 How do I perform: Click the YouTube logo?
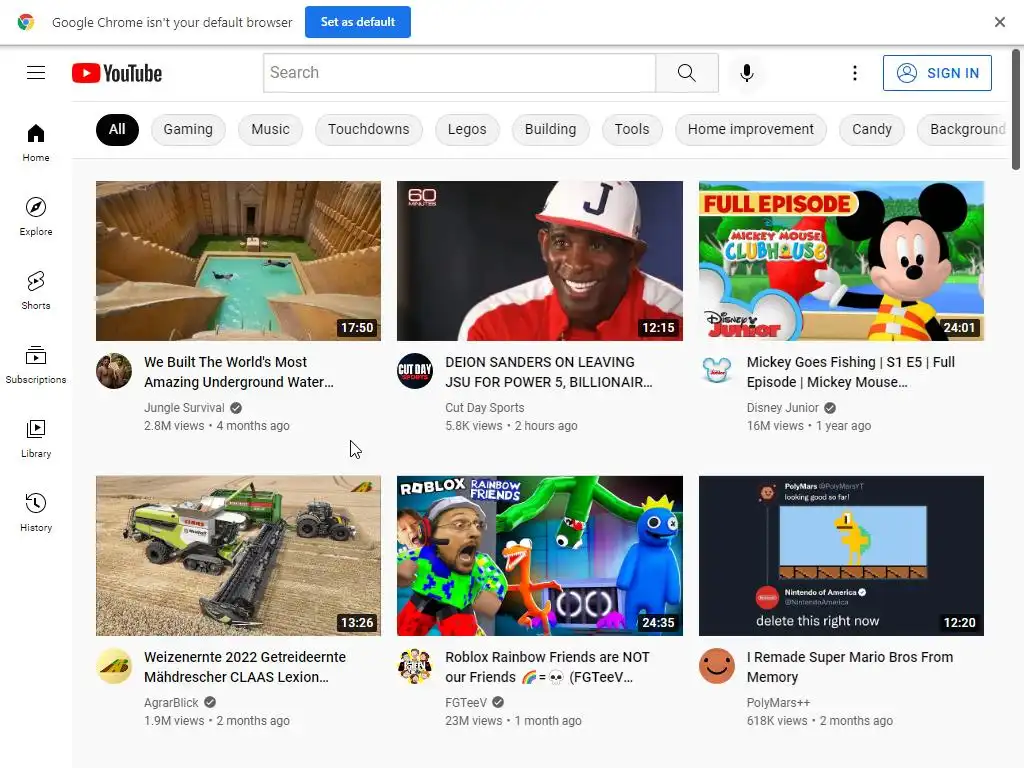tap(117, 73)
